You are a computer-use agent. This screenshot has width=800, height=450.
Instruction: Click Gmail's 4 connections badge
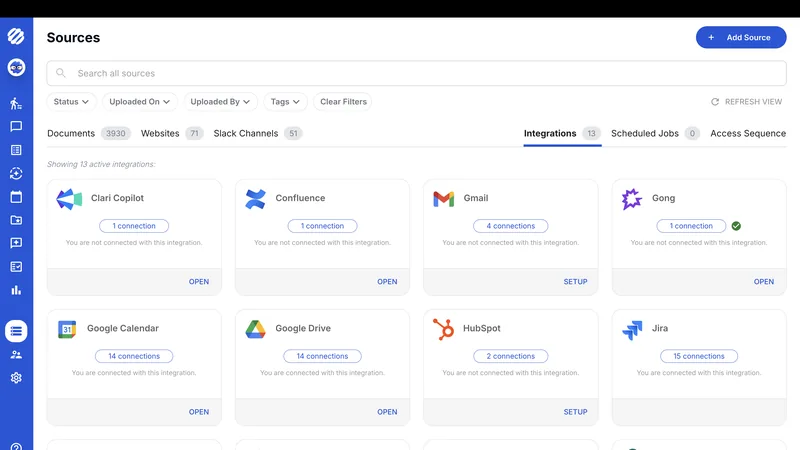(x=510, y=226)
